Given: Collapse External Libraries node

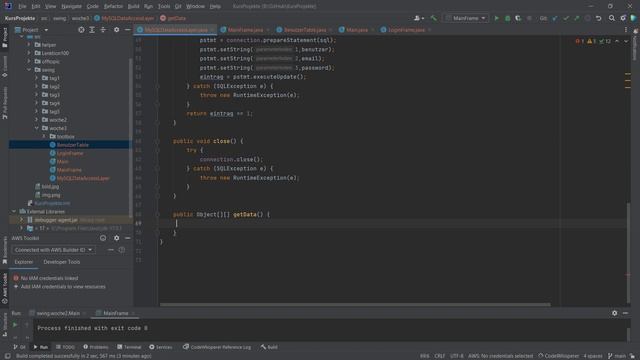Looking at the screenshot, I should point(14,211).
